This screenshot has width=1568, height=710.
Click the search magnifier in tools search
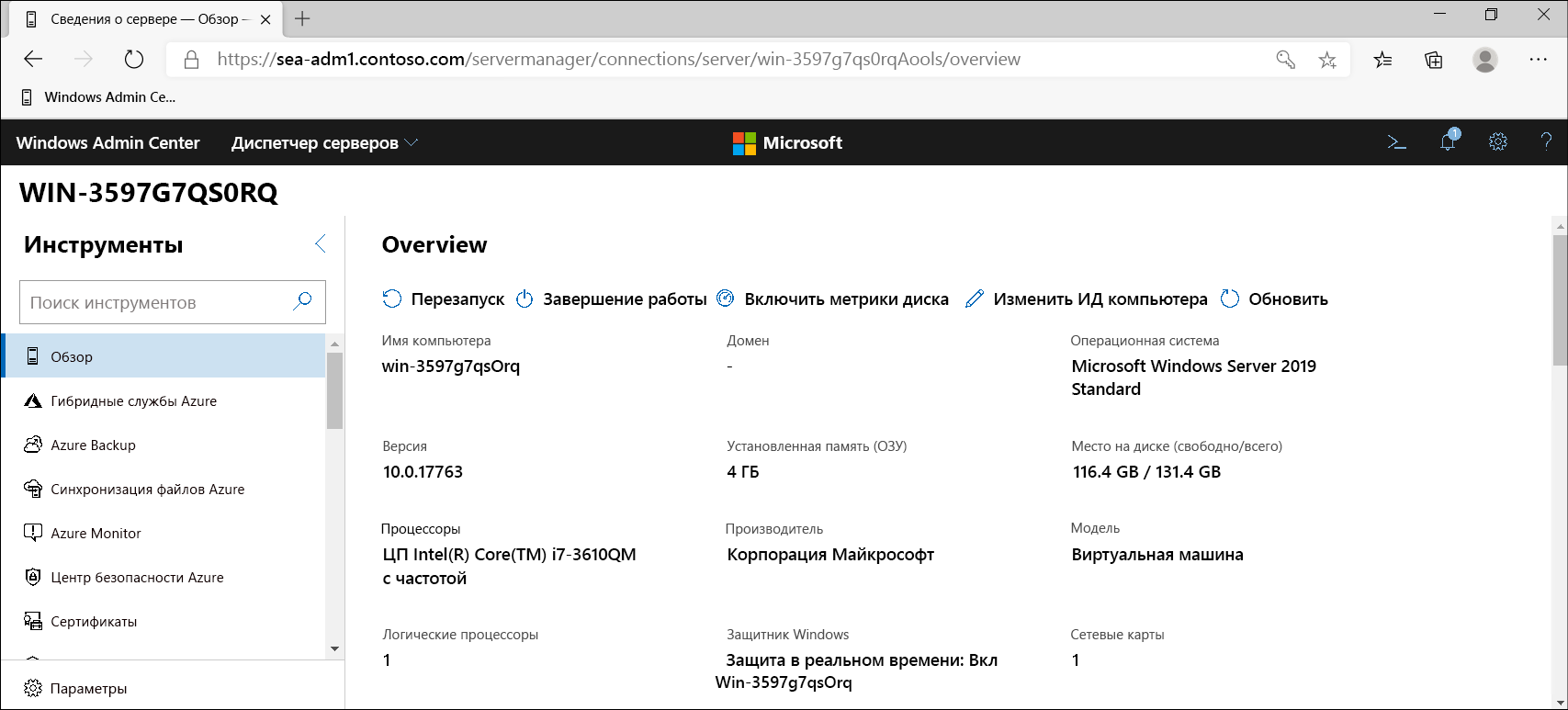coord(302,301)
